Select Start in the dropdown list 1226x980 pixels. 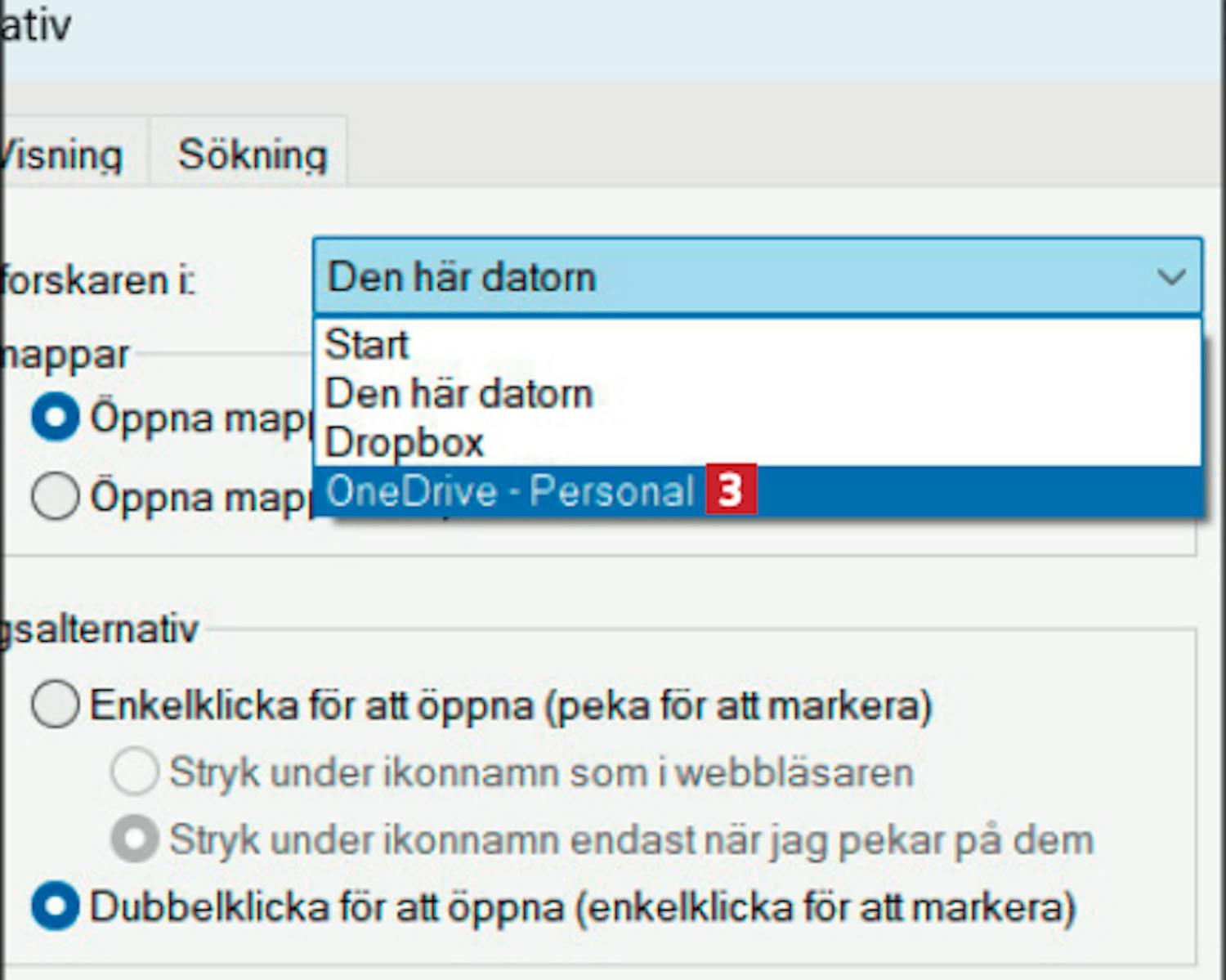[x=367, y=344]
